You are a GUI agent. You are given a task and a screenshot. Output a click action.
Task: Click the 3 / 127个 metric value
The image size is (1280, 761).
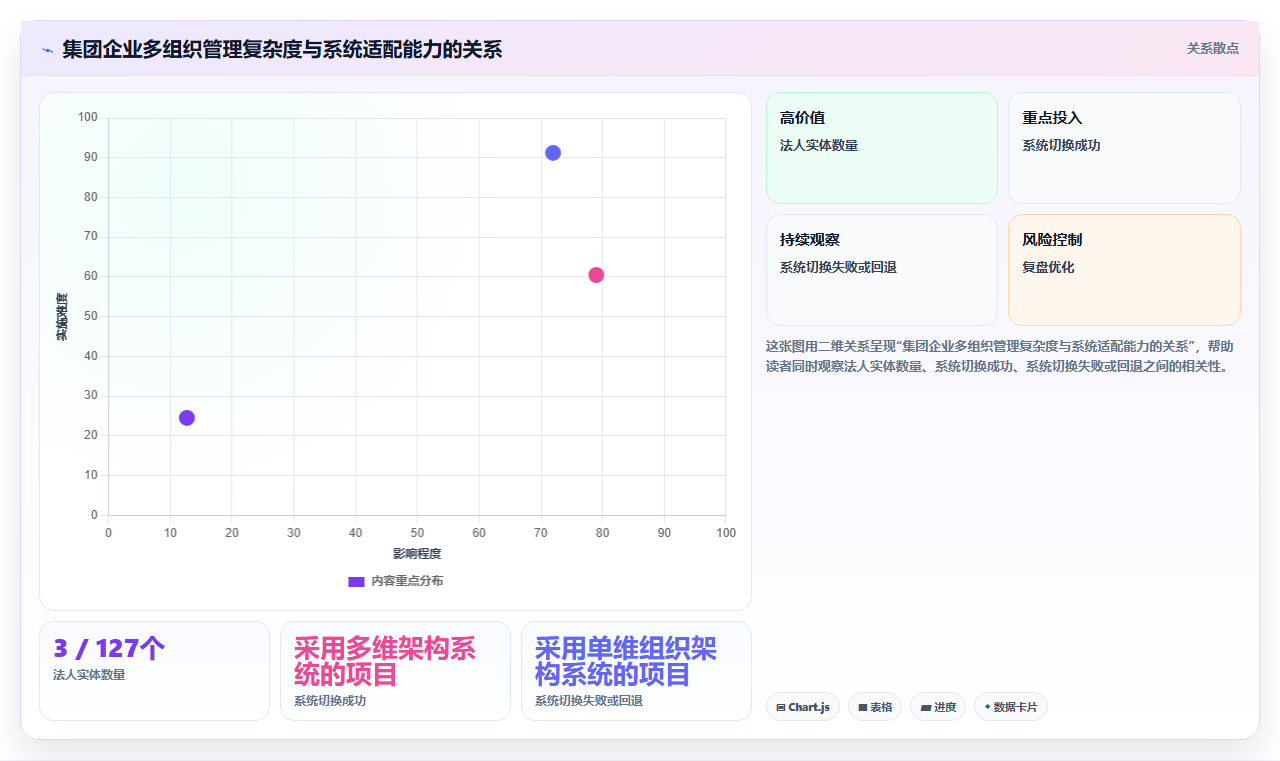(x=109, y=649)
